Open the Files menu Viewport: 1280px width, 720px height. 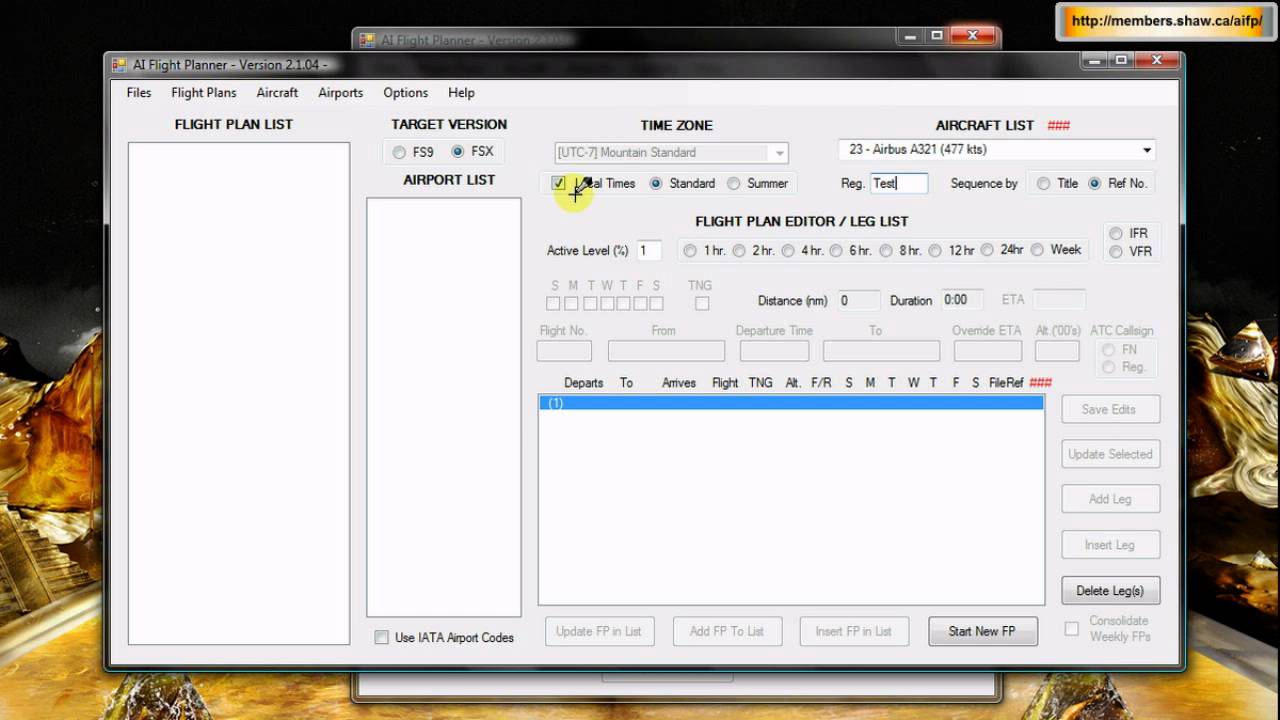[139, 93]
